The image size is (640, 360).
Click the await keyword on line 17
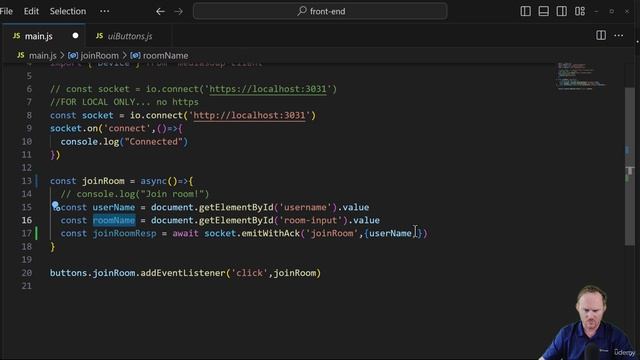coord(185,233)
